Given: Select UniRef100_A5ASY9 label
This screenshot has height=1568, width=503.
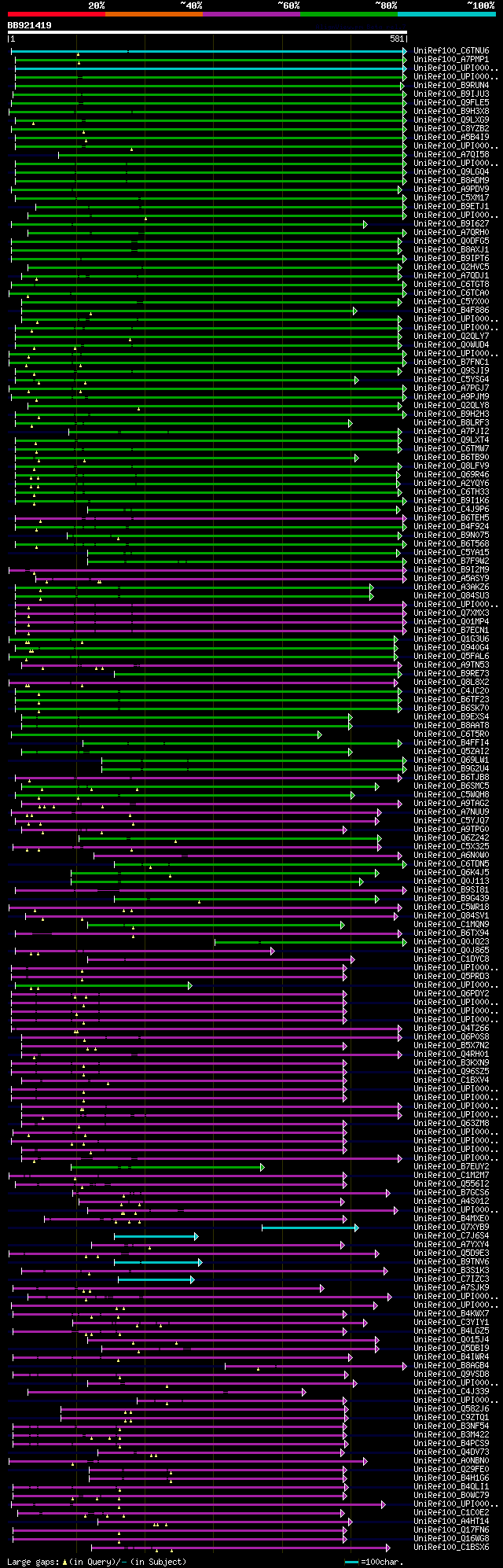Looking at the screenshot, I should click(x=451, y=579).
